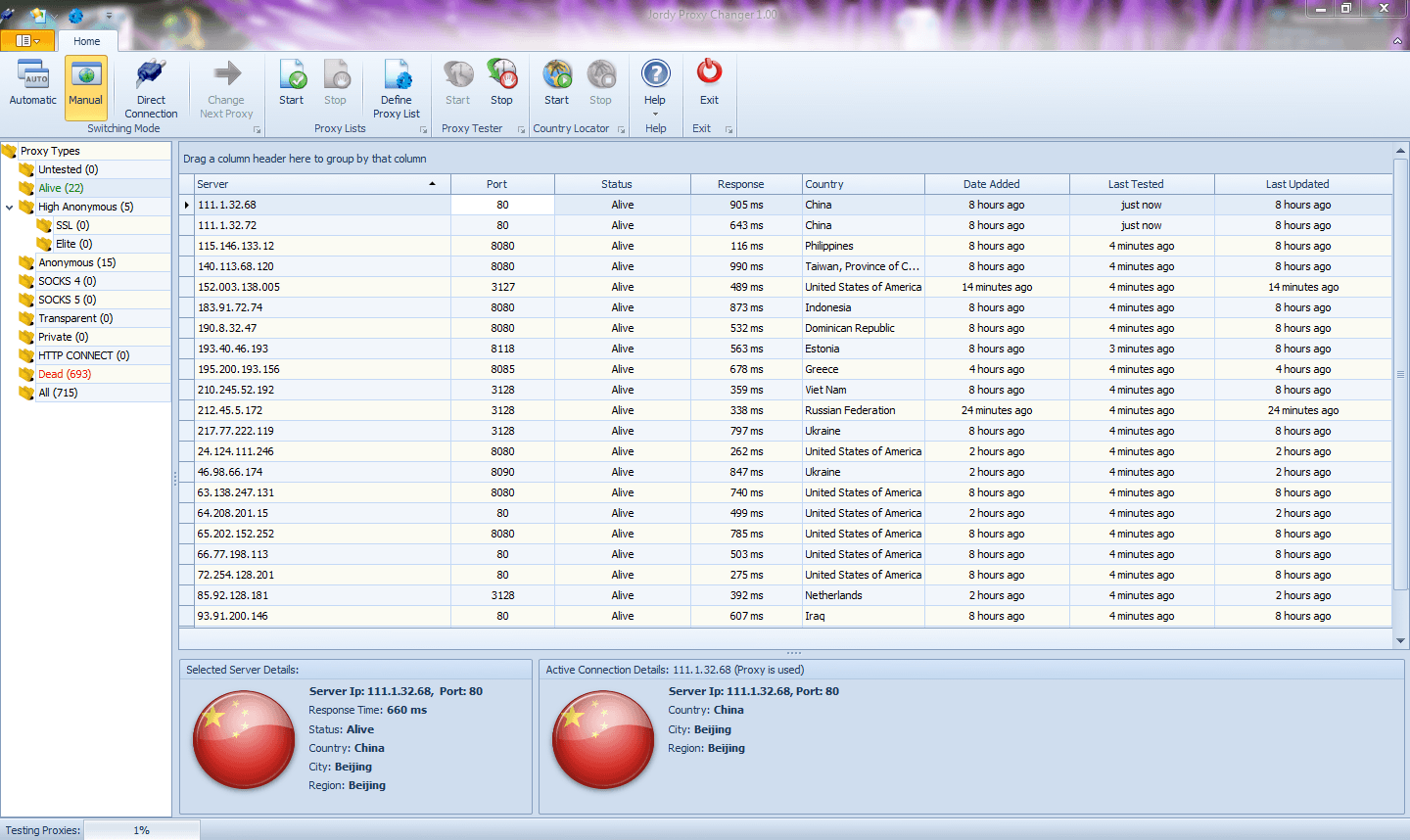Image resolution: width=1410 pixels, height=840 pixels.
Task: Click the Exit power icon
Action: (710, 71)
